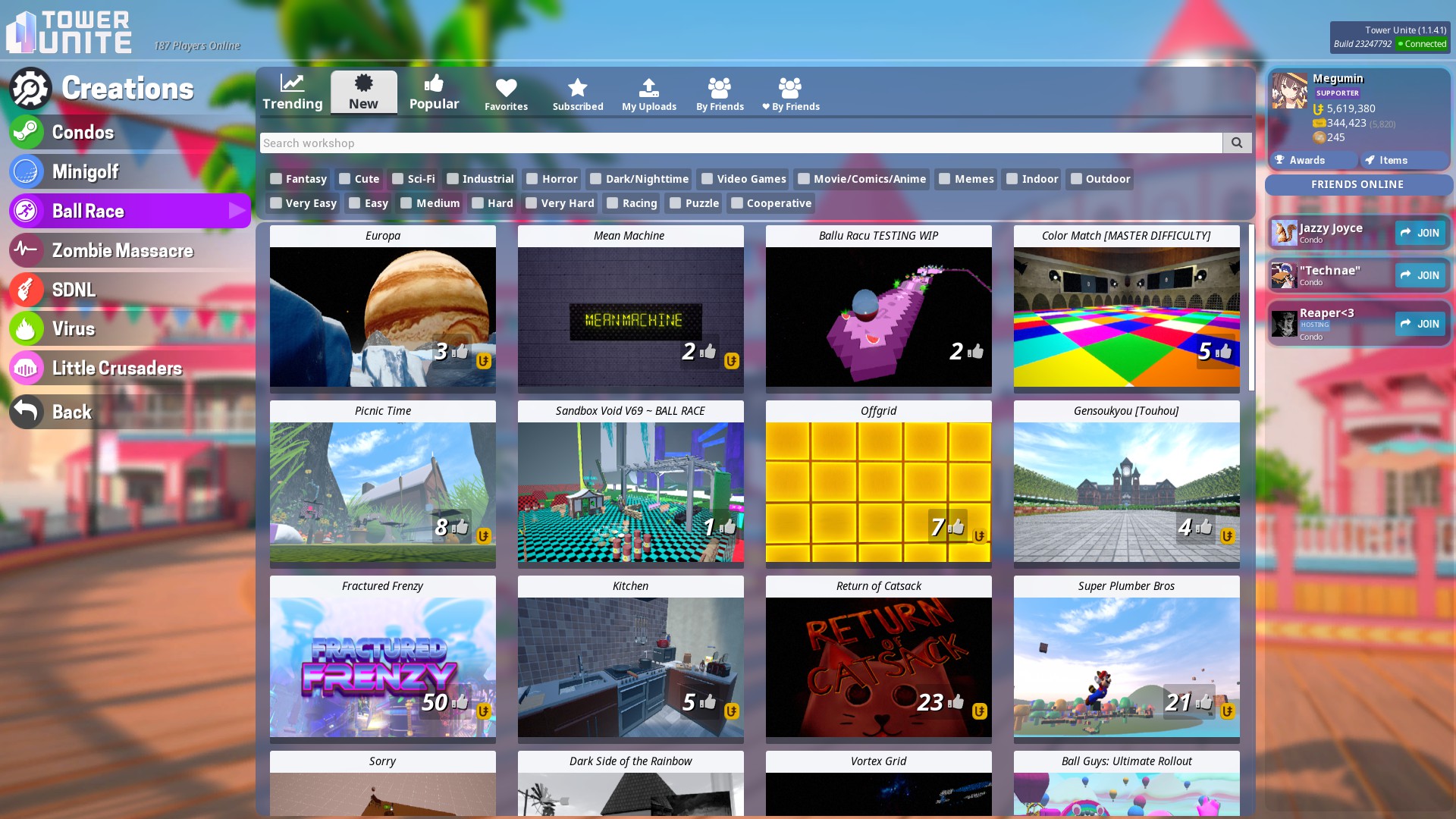Viewport: 1456px width, 819px height.
Task: Click coin icon on Super Plumber Bros
Action: point(1228,711)
